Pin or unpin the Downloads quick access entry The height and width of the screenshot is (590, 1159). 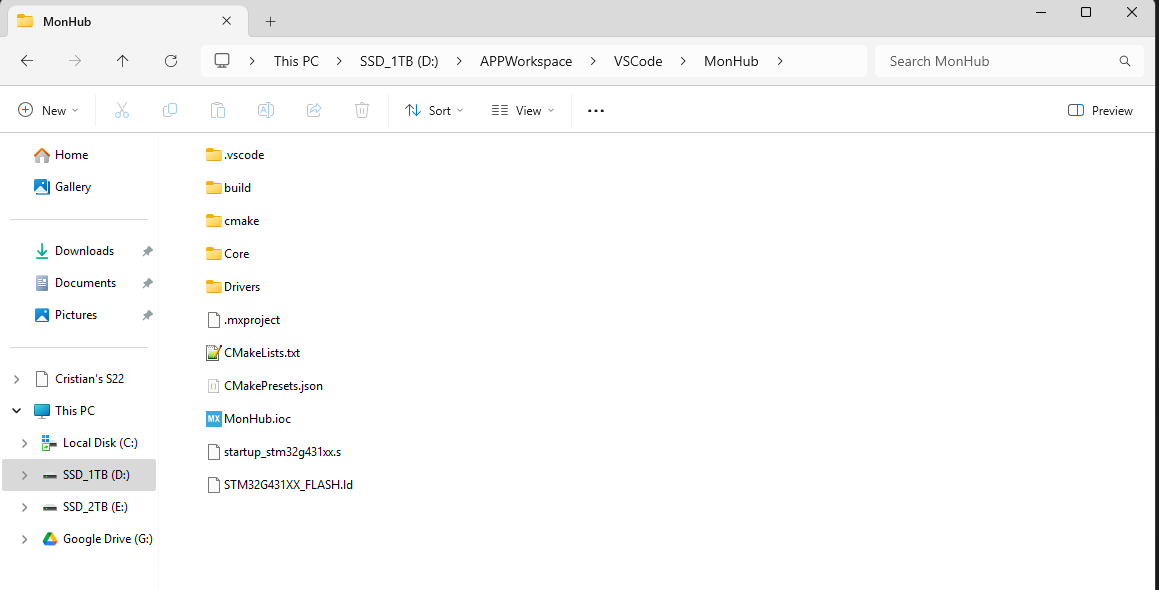[x=147, y=251]
